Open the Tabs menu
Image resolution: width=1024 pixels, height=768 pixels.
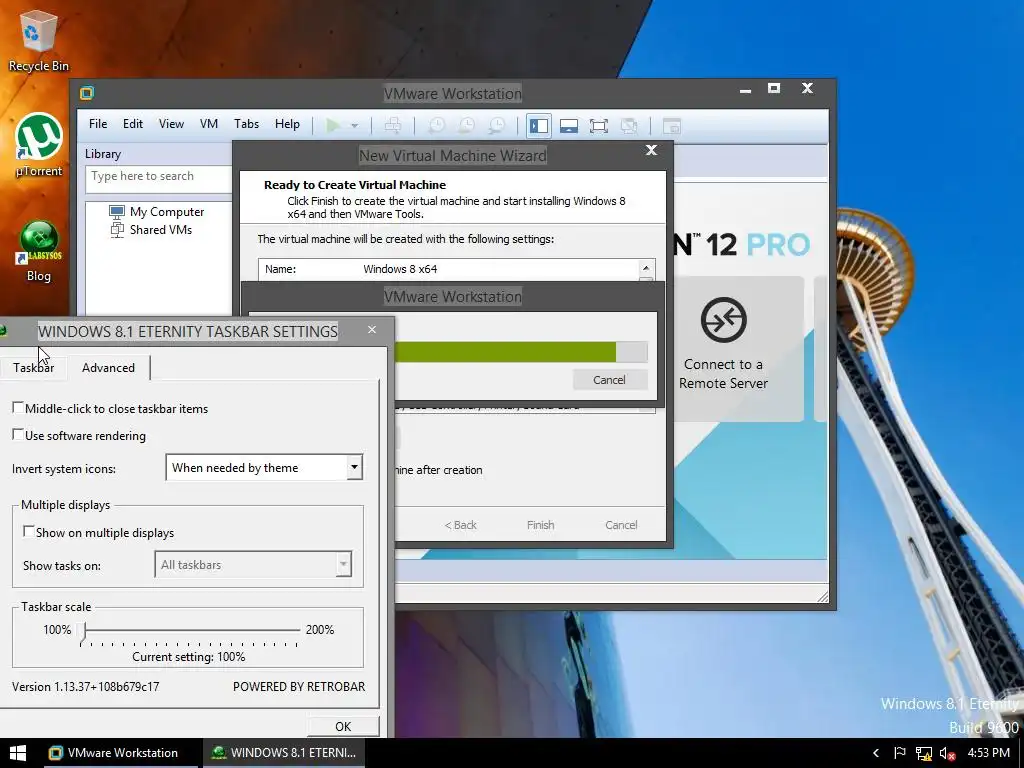point(246,124)
